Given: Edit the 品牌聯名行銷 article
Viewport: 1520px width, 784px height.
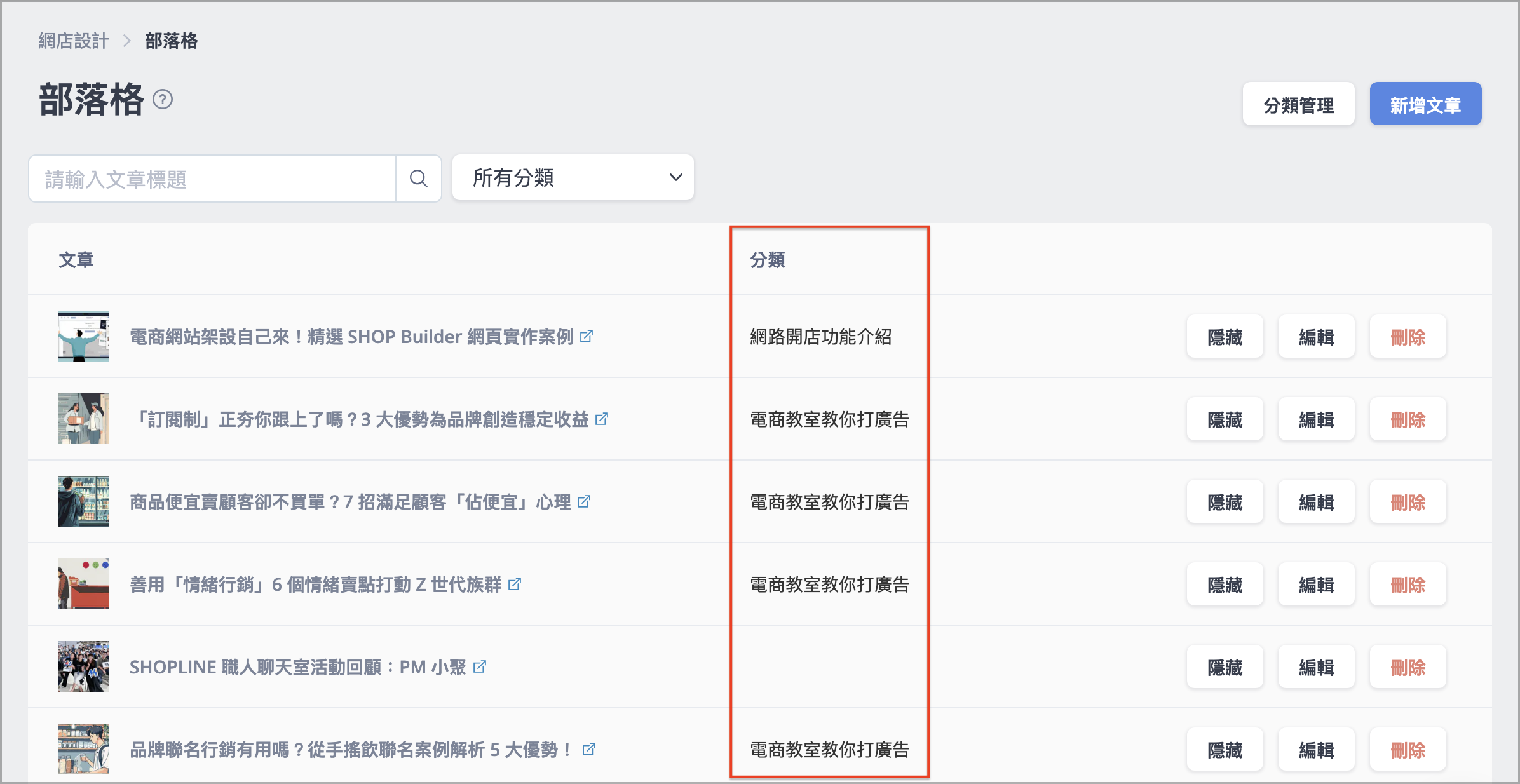Looking at the screenshot, I should coord(1316,750).
